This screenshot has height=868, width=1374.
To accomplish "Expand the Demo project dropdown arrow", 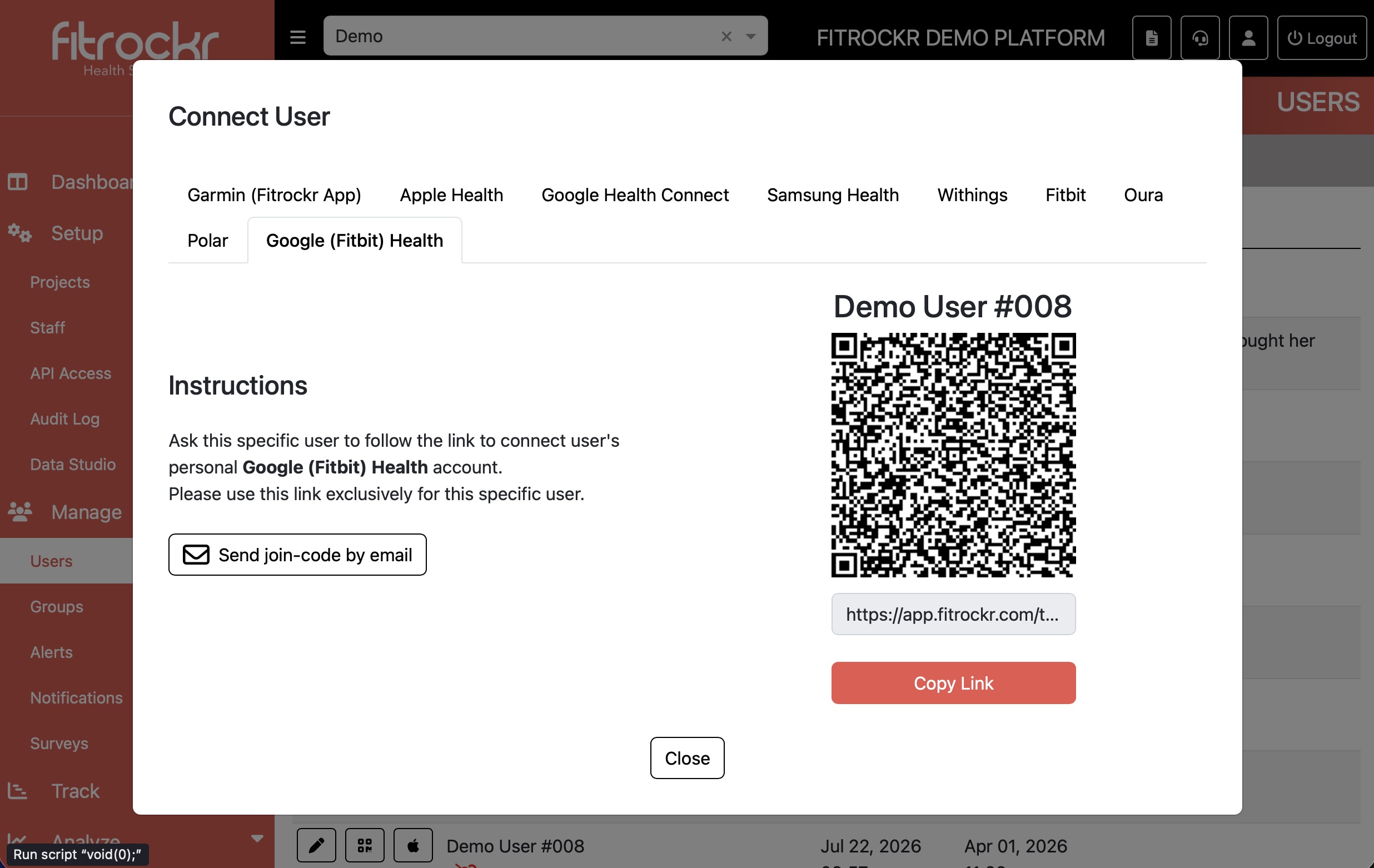I will (x=751, y=36).
